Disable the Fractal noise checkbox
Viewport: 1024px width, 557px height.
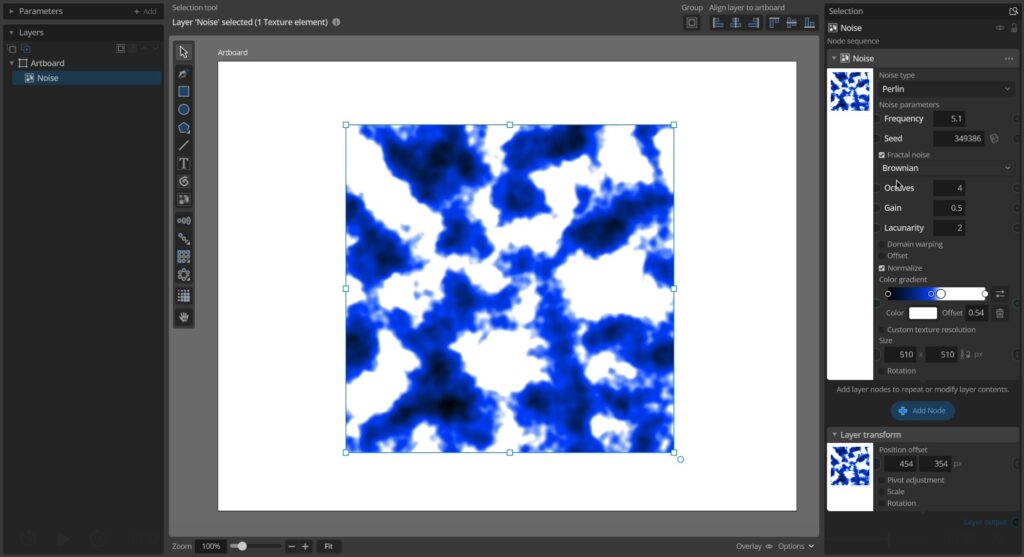pyautogui.click(x=882, y=155)
